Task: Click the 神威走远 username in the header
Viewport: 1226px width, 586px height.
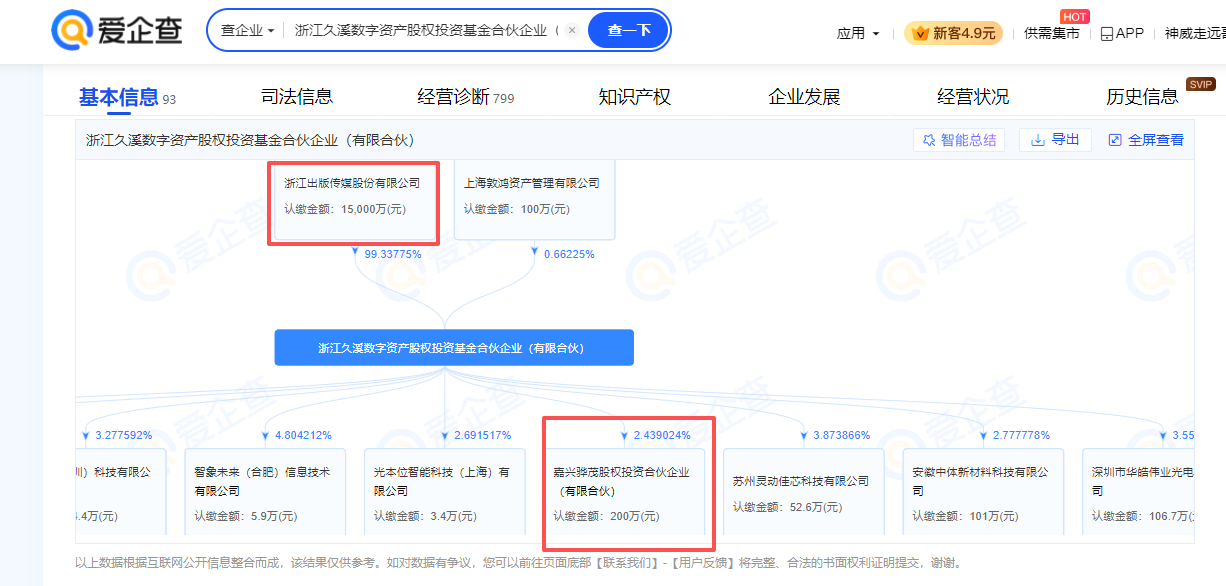Action: coord(1195,33)
